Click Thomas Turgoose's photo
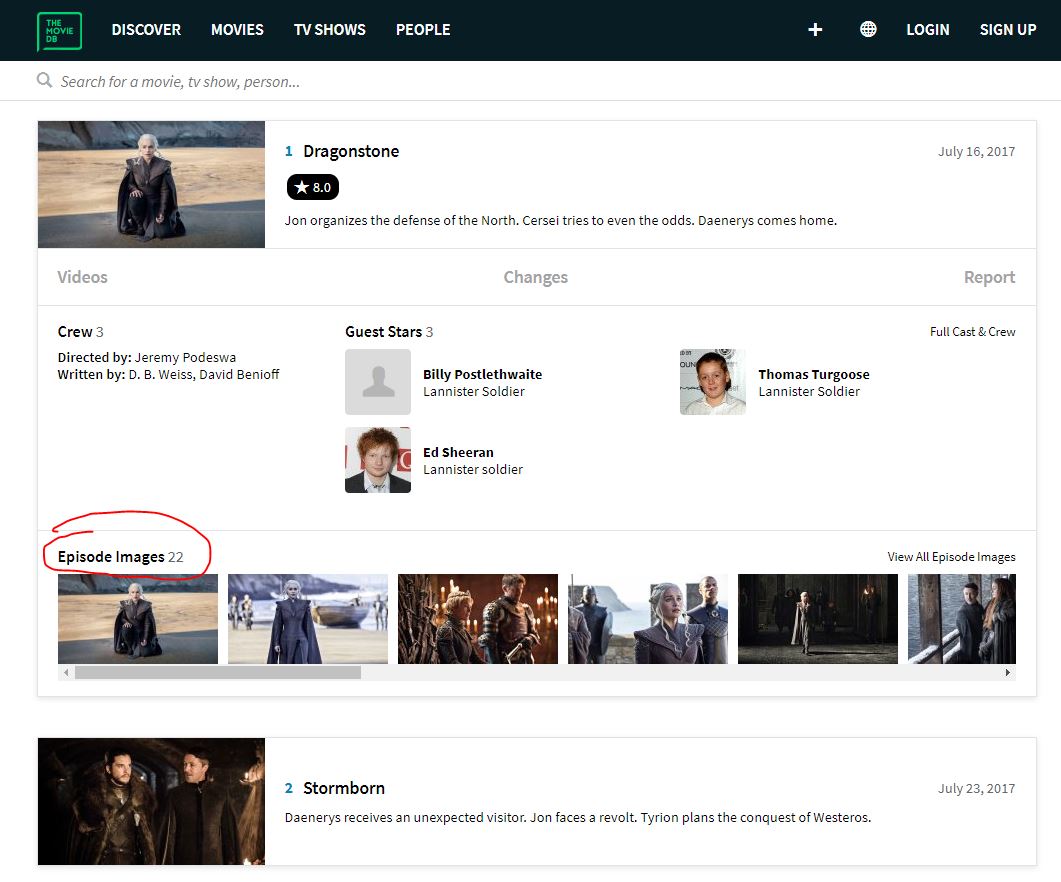1061x882 pixels. click(713, 382)
